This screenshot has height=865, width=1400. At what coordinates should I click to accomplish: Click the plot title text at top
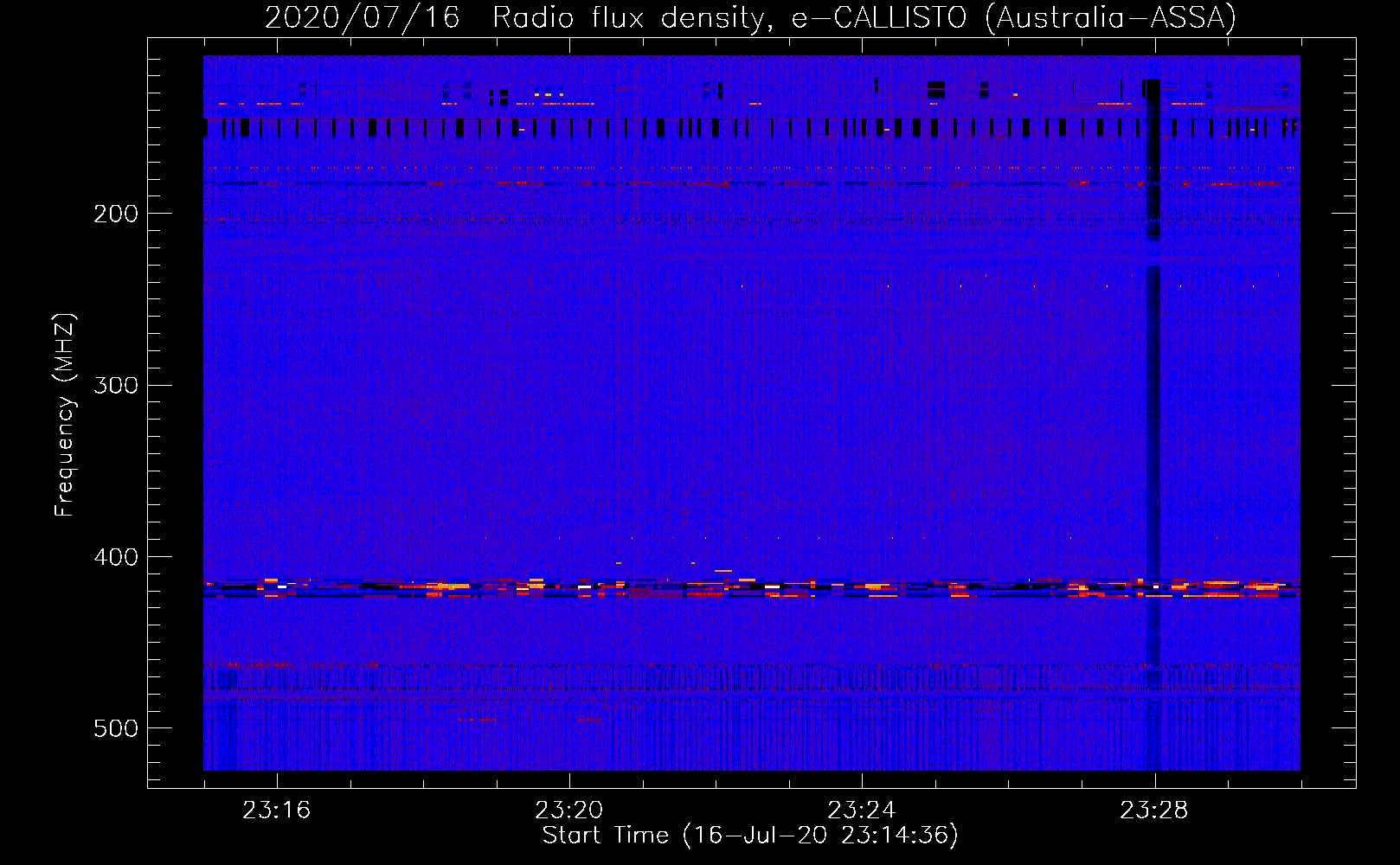pos(750,18)
